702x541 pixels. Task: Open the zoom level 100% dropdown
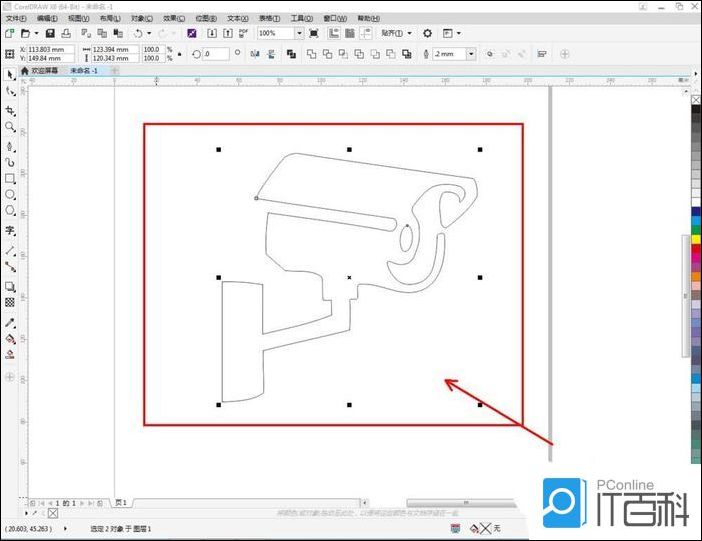pyautogui.click(x=299, y=33)
